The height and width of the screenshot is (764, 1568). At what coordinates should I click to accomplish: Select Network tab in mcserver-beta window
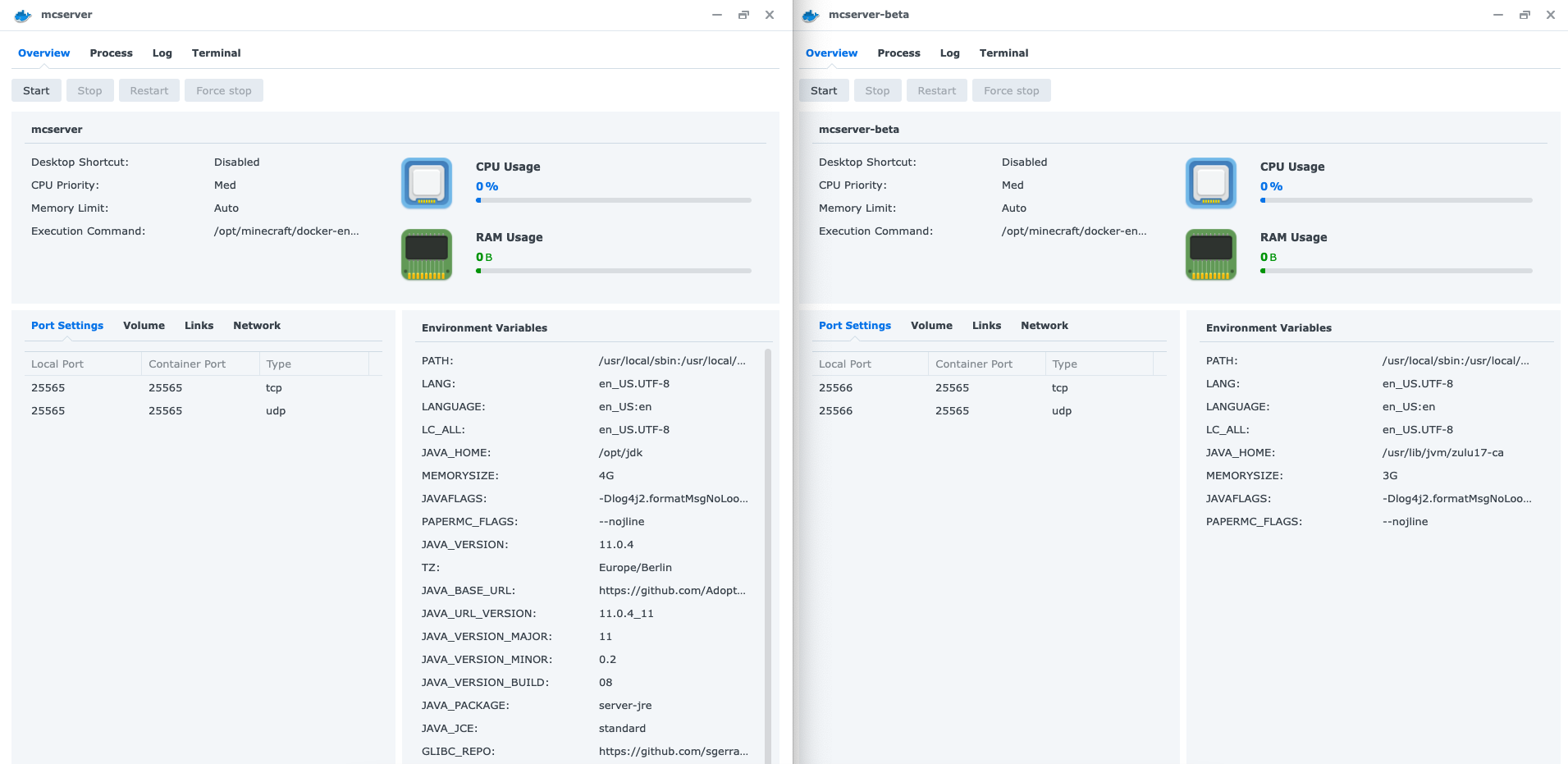click(1045, 326)
